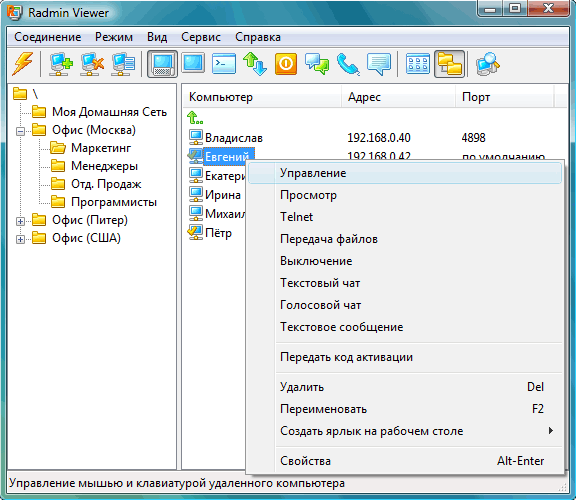Viewport: 576px width, 500px height.
Task: Toggle the View Only mode toolbar button
Action: 193,63
